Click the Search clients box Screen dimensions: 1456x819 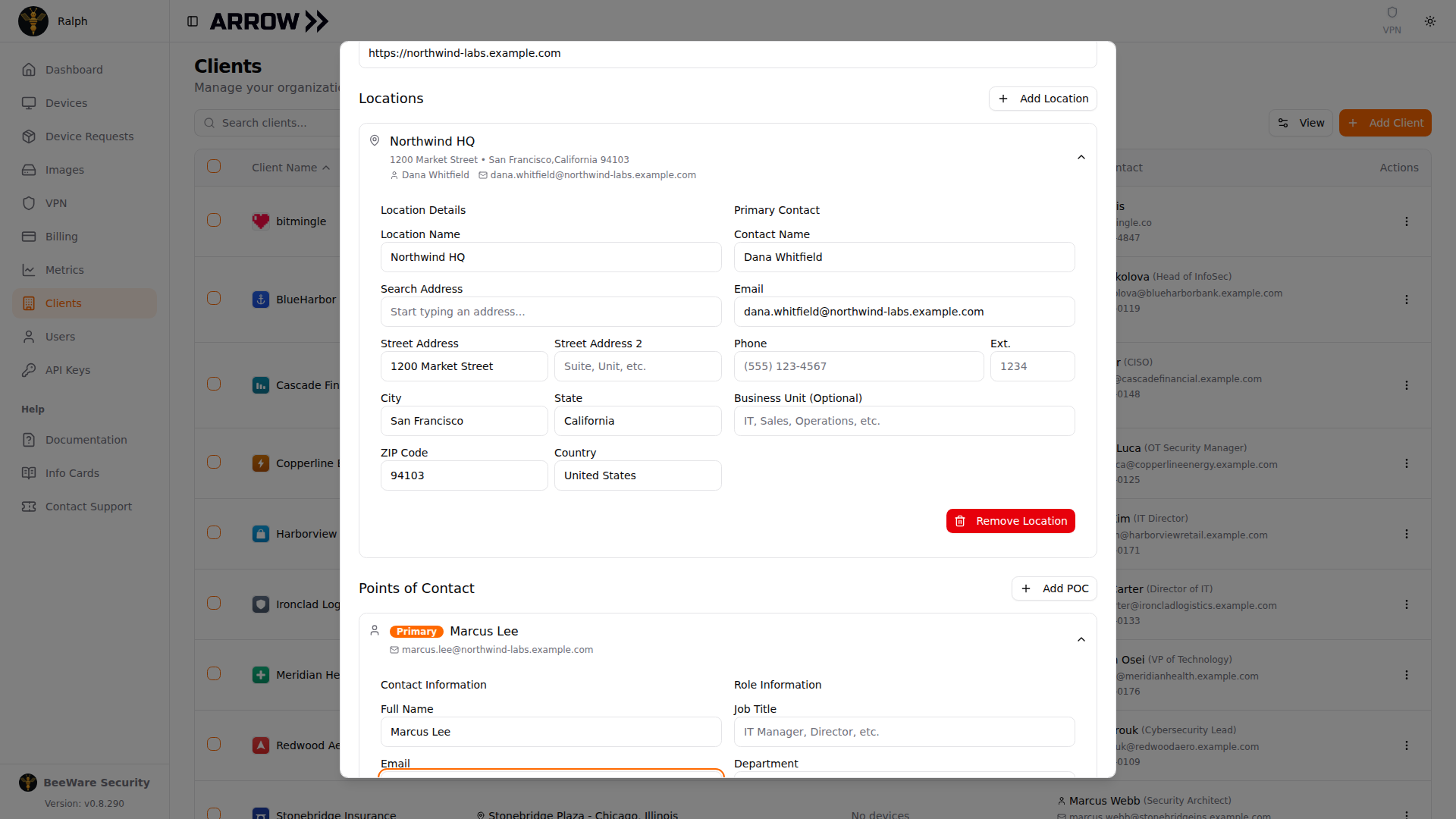click(x=267, y=123)
